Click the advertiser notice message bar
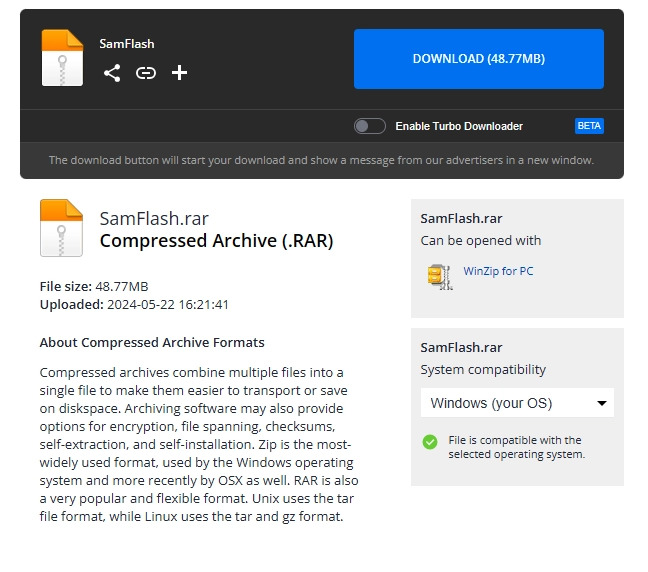 pyautogui.click(x=321, y=160)
